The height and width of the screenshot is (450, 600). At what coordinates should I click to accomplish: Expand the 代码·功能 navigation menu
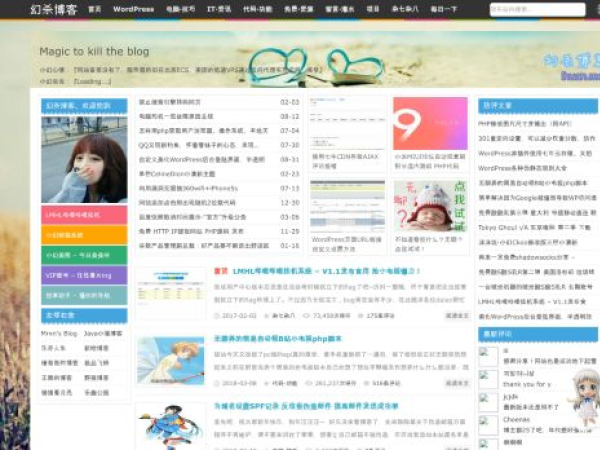coord(257,9)
